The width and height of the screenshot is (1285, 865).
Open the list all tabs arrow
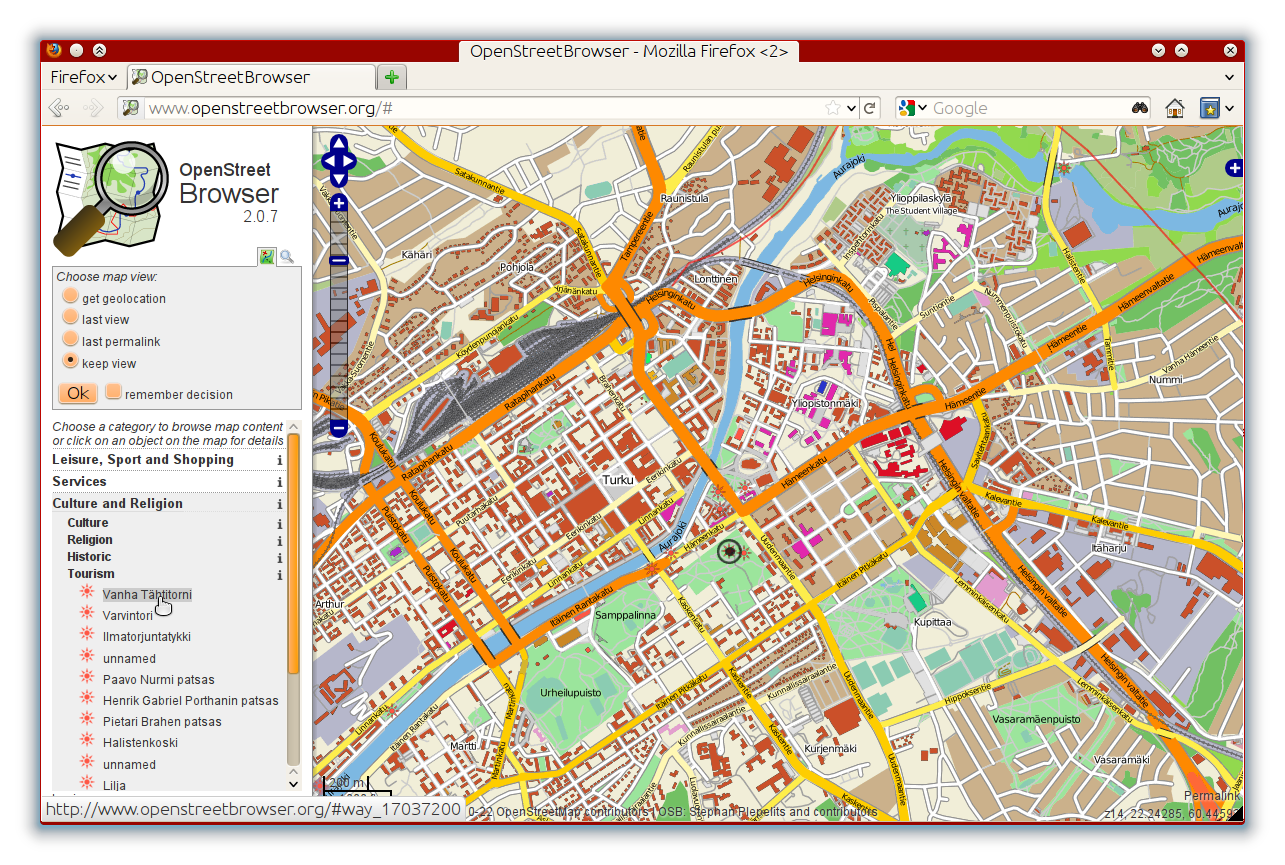coord(1231,77)
